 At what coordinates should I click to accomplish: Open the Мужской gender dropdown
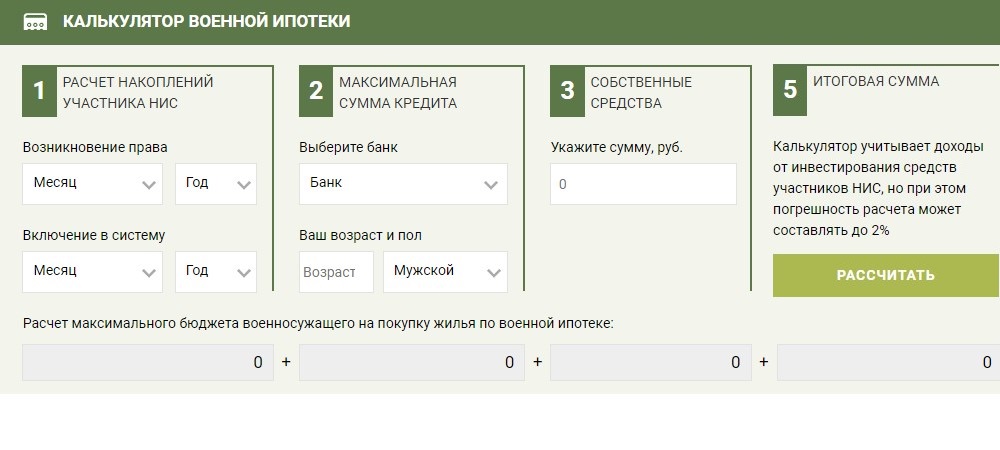[x=445, y=272]
